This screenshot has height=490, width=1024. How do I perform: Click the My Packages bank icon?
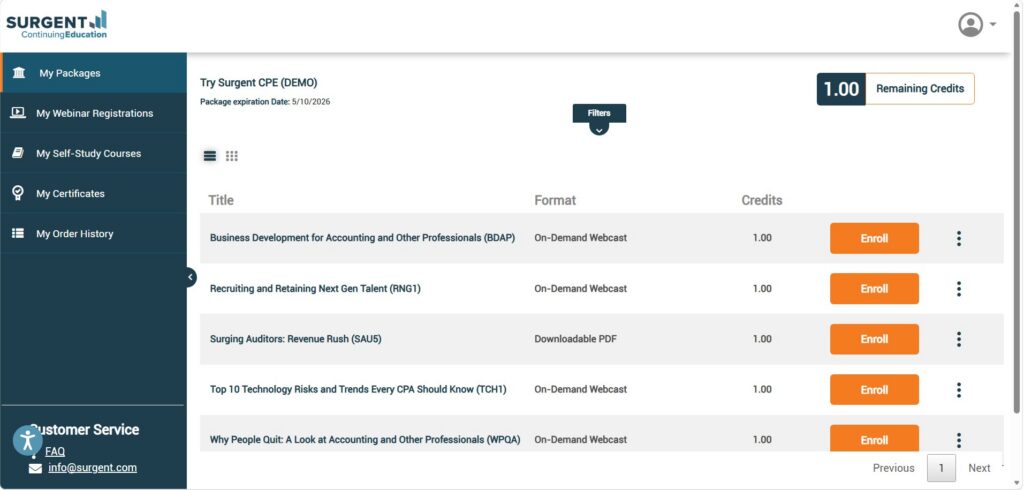coord(19,73)
